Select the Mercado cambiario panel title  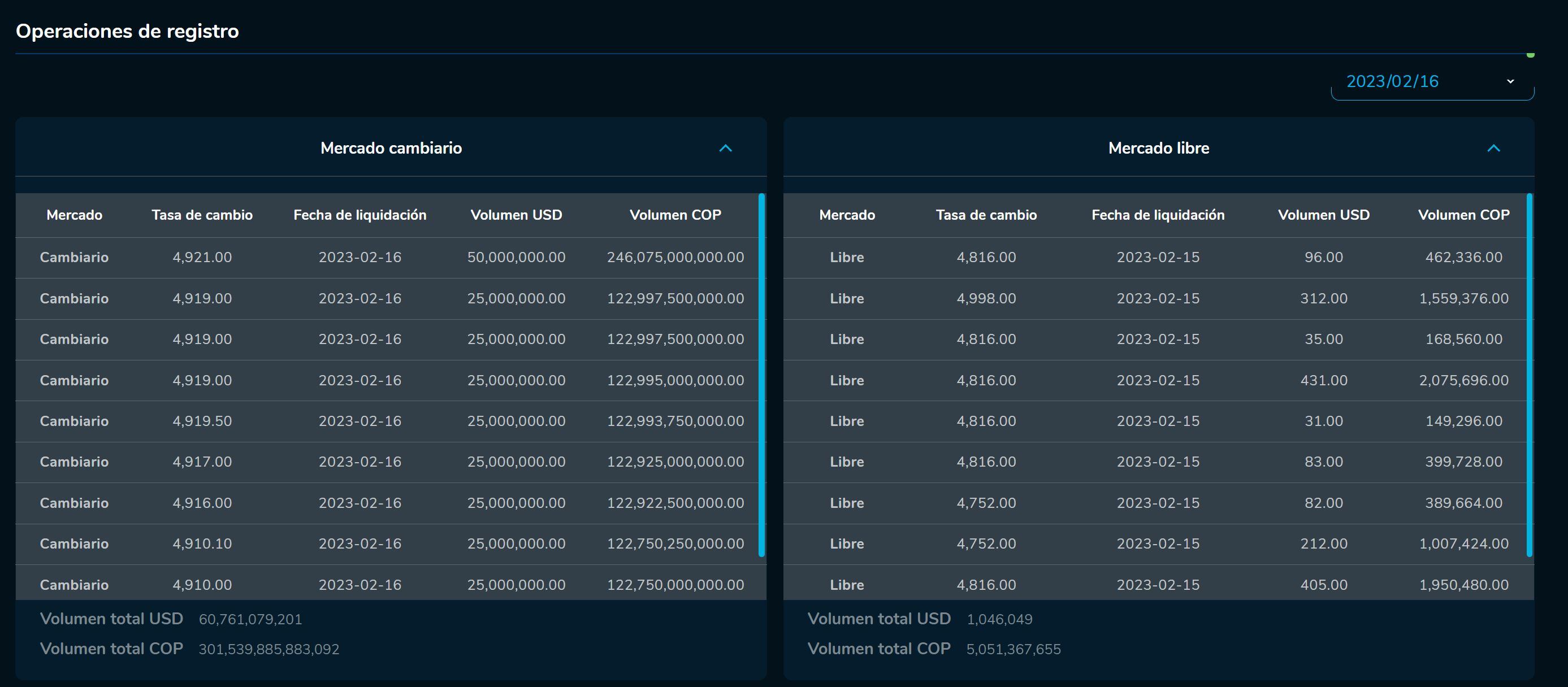click(x=391, y=149)
